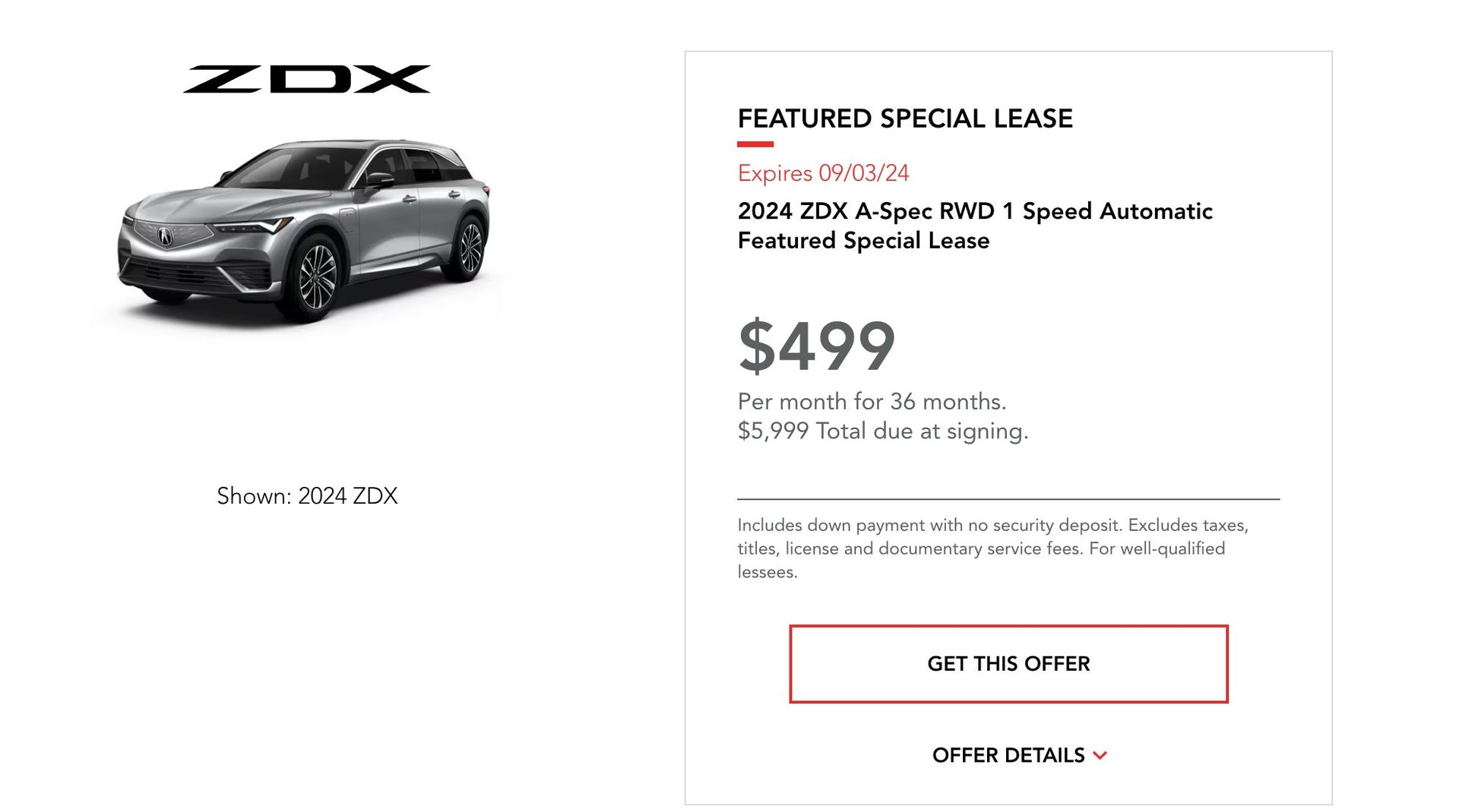Click the $5,999 Total due at signing text
This screenshot has height=812, width=1459.
click(882, 431)
